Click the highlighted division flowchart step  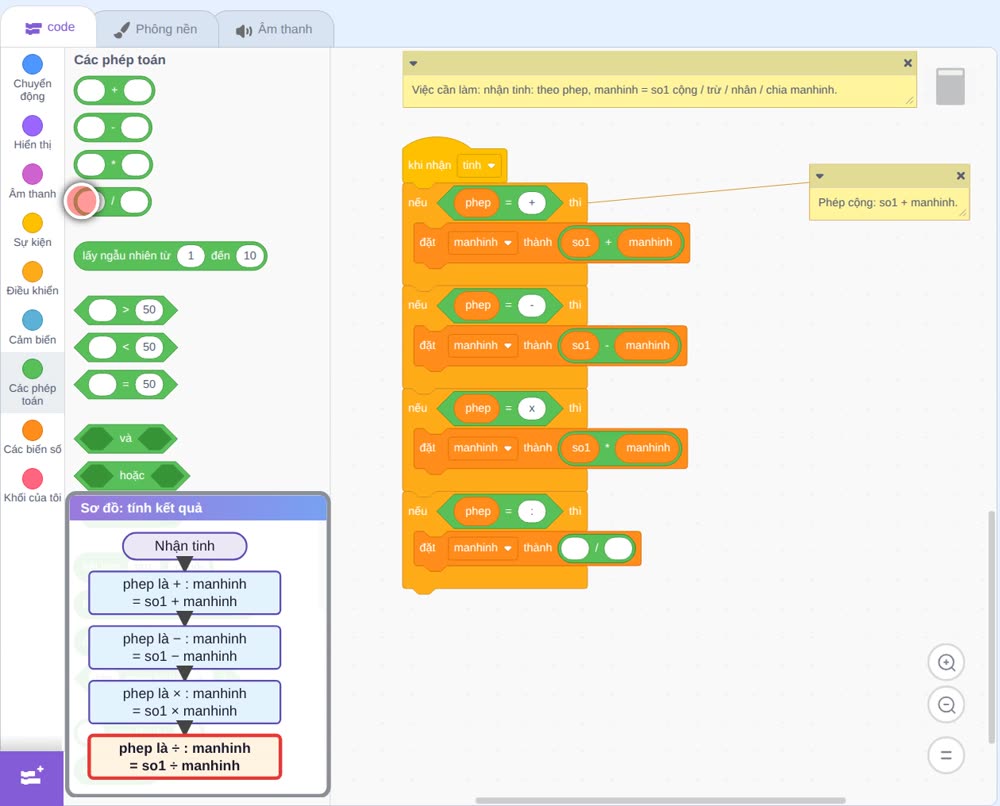coord(184,757)
